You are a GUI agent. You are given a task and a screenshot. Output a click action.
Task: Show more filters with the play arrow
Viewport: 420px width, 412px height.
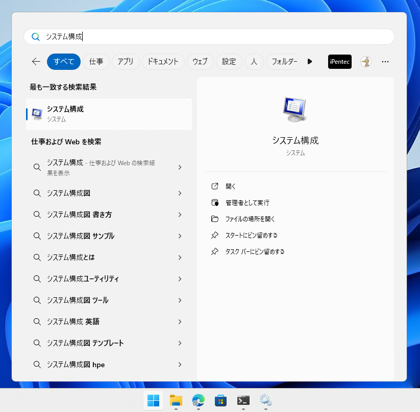[310, 62]
